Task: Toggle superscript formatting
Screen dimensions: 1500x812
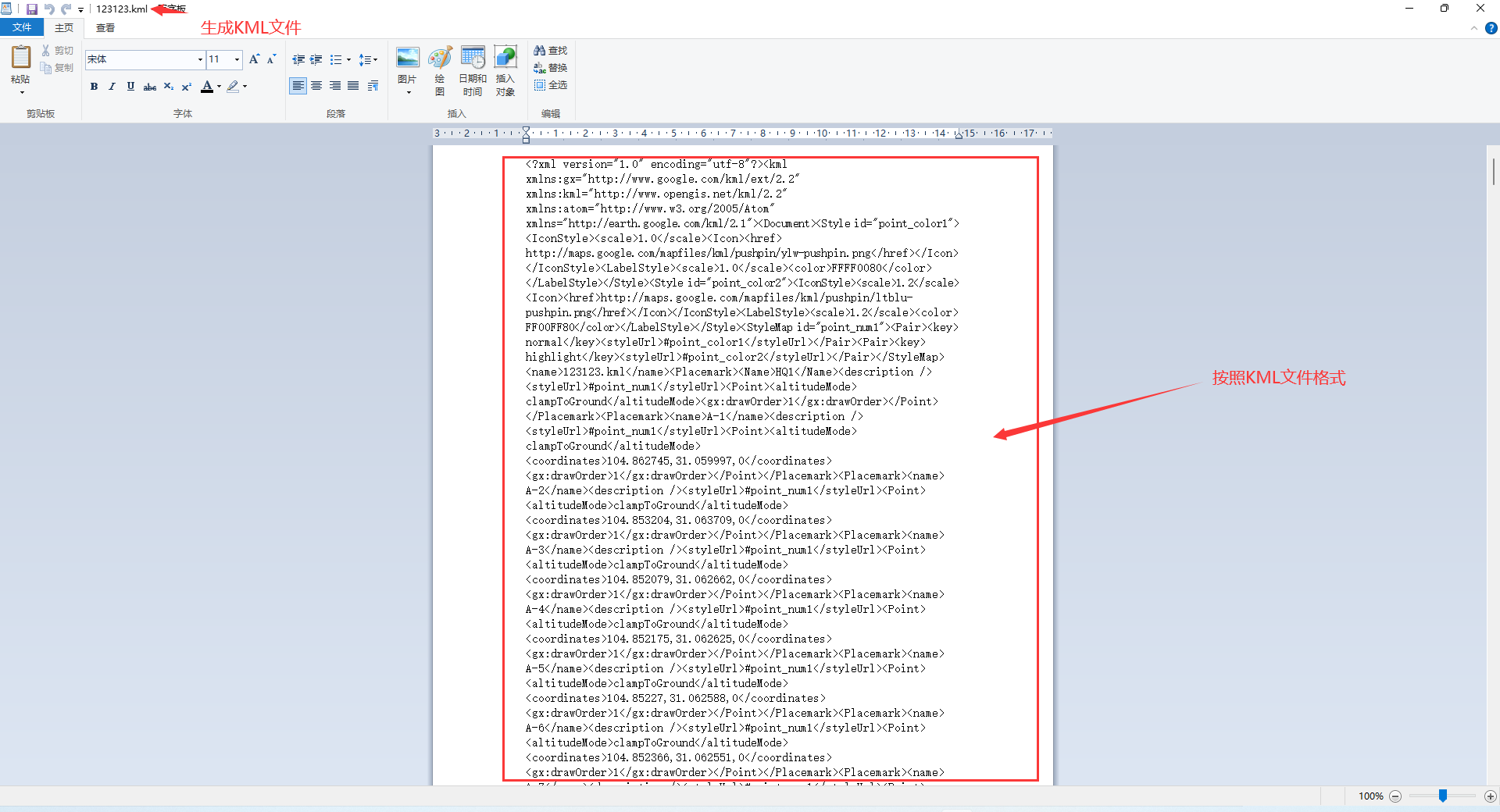Action: click(187, 87)
